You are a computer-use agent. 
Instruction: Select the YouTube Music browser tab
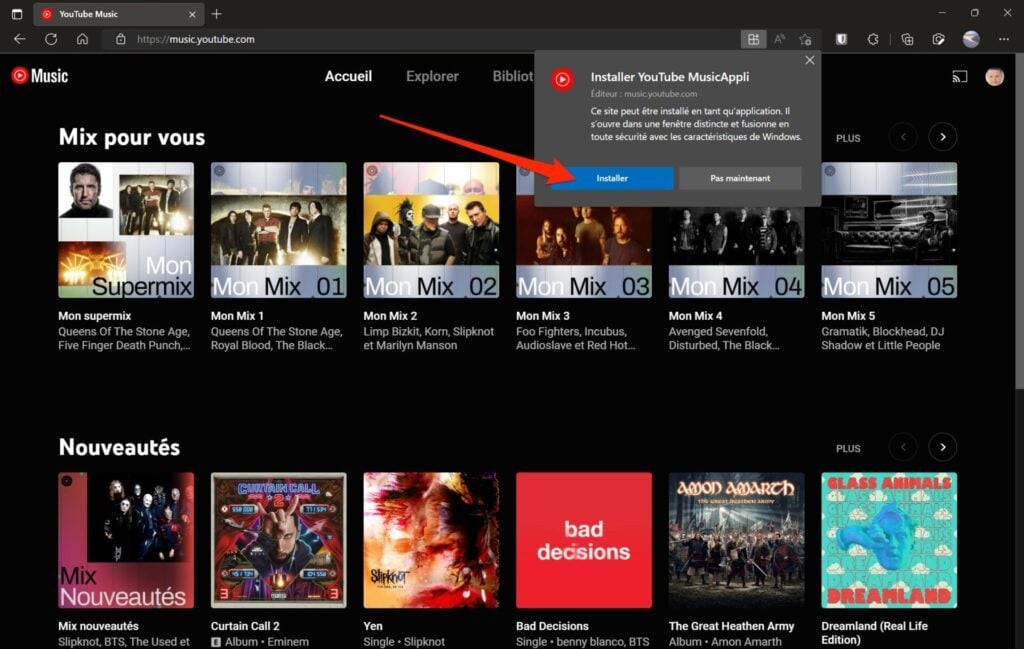118,14
